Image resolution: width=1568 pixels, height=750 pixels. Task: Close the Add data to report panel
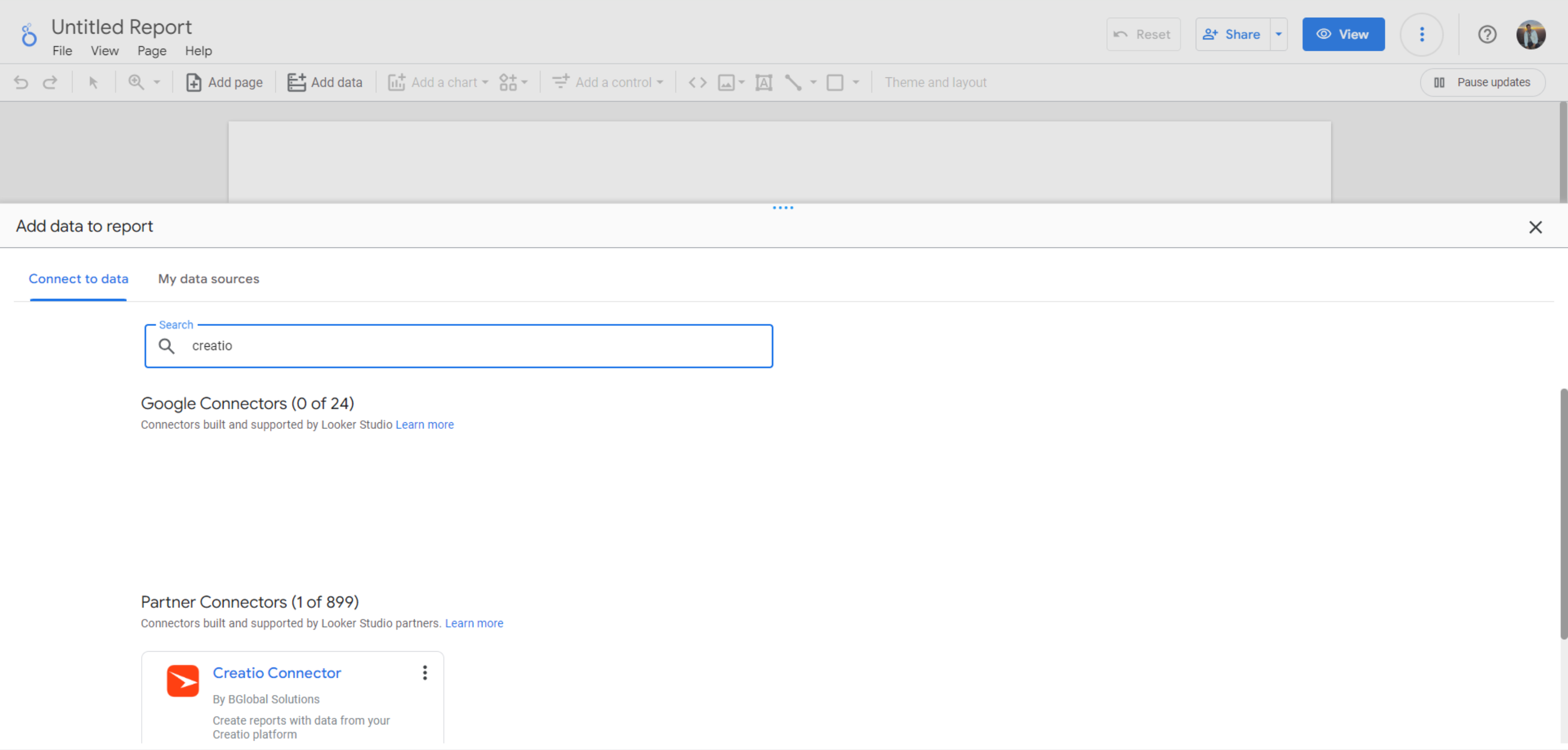[x=1535, y=227]
